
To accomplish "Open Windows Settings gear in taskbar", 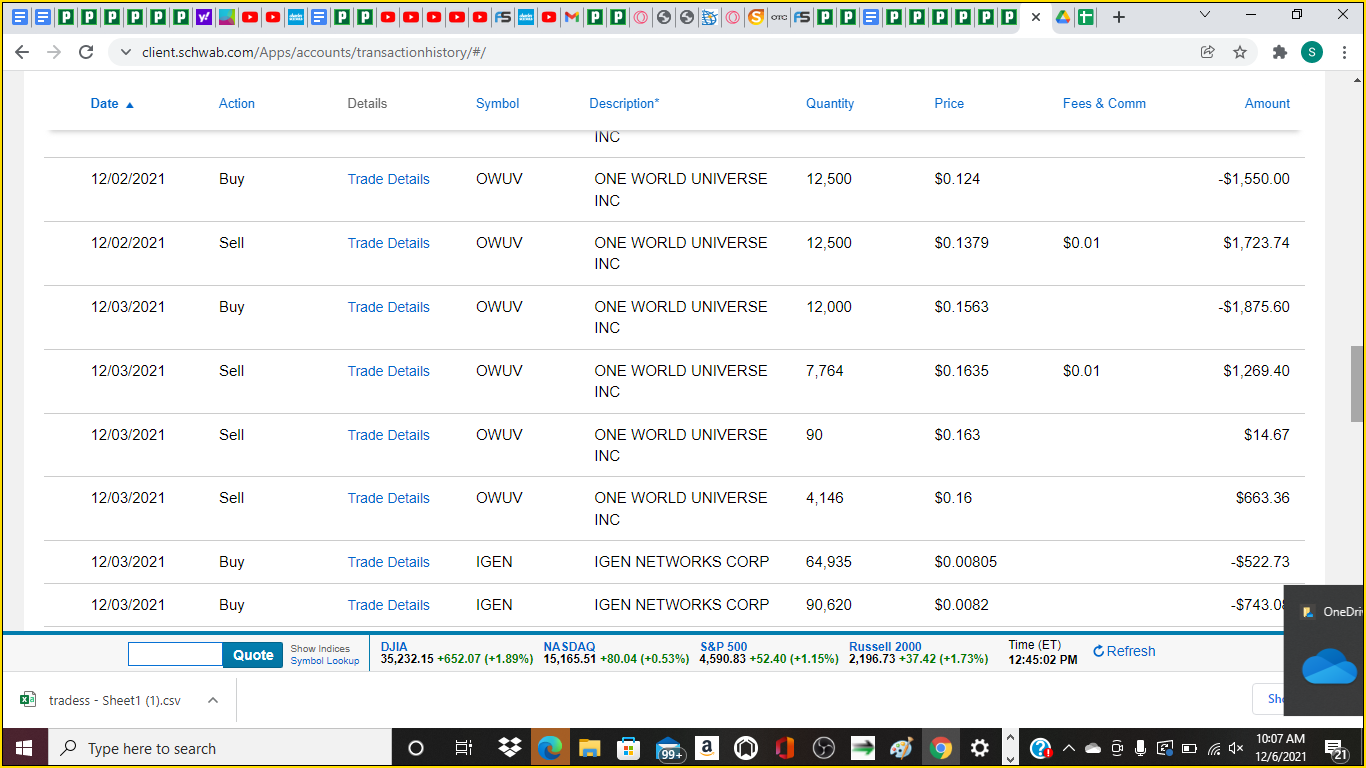I will tap(979, 748).
